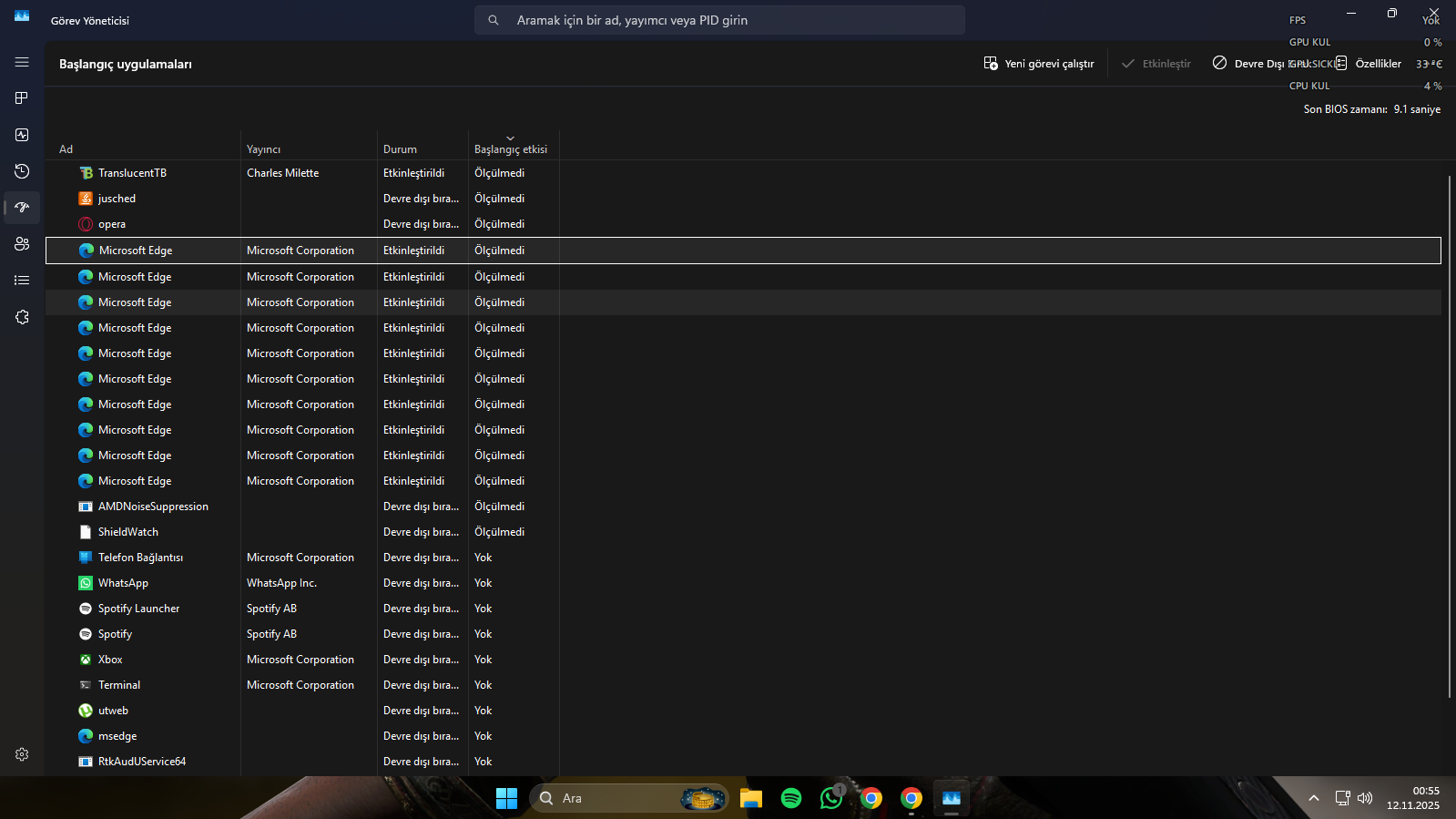Click the Terminal row icon

click(86, 685)
